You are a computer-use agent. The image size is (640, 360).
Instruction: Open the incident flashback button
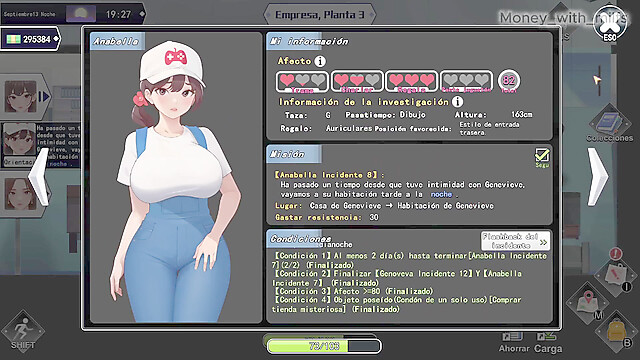pos(515,241)
